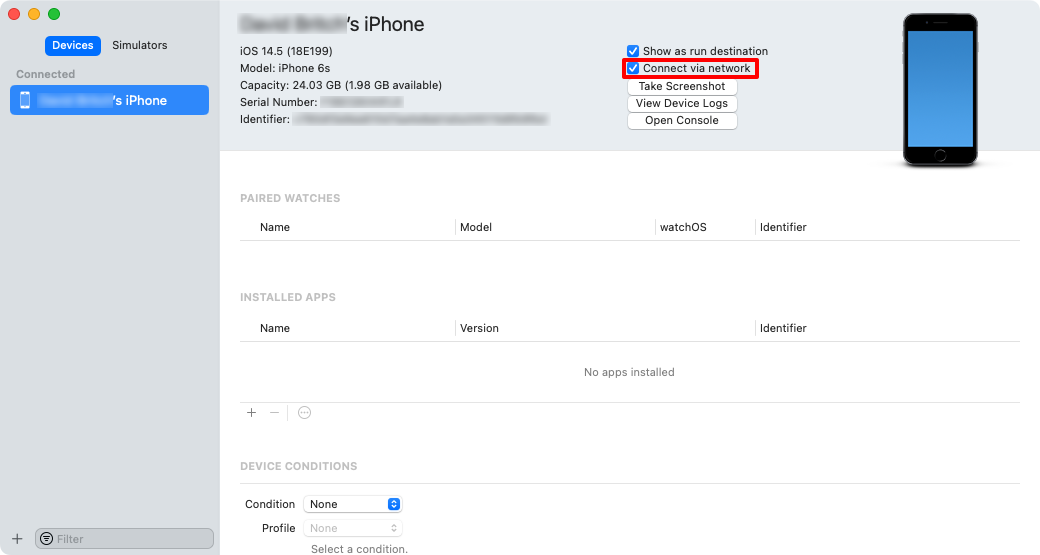The width and height of the screenshot is (1040, 555).
Task: Click the filter icon in search field
Action: pyautogui.click(x=46, y=539)
